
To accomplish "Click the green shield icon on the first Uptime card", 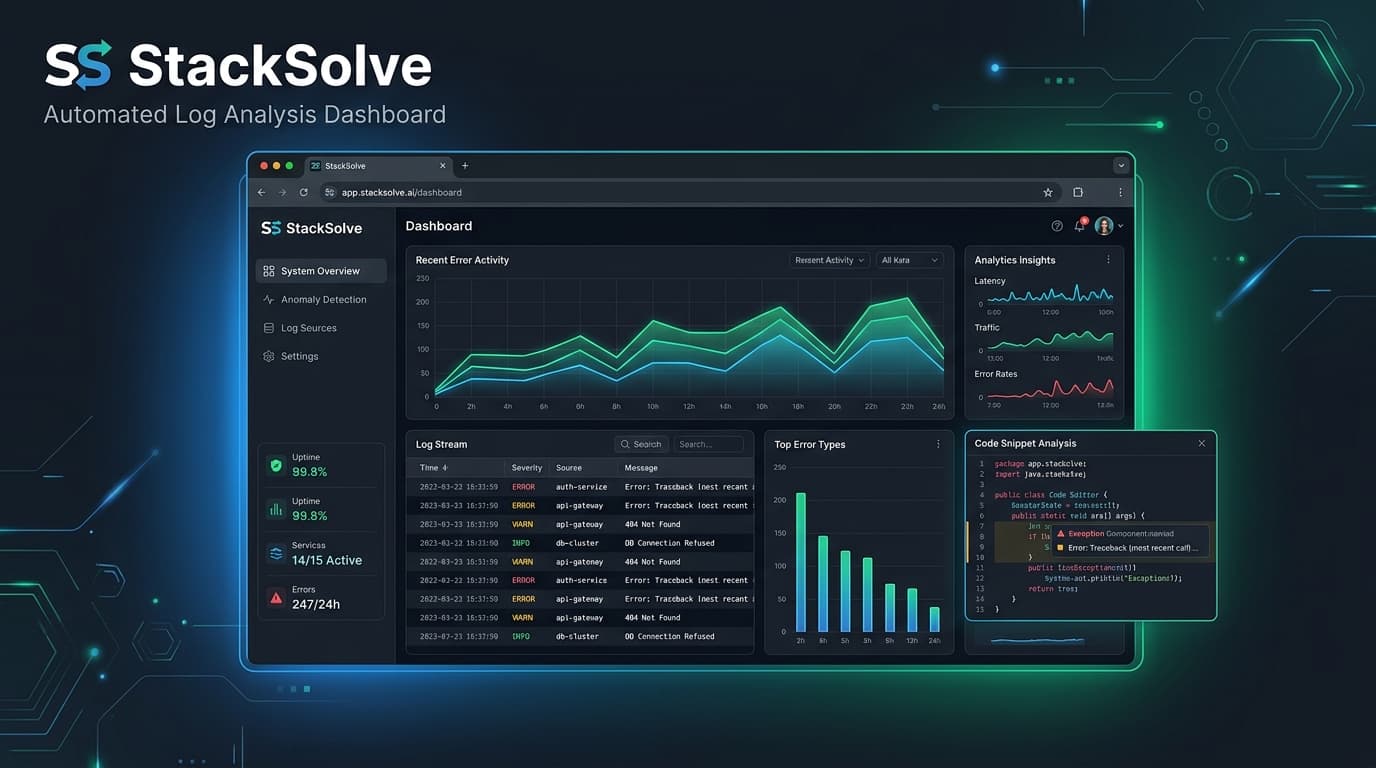I will pos(276,465).
